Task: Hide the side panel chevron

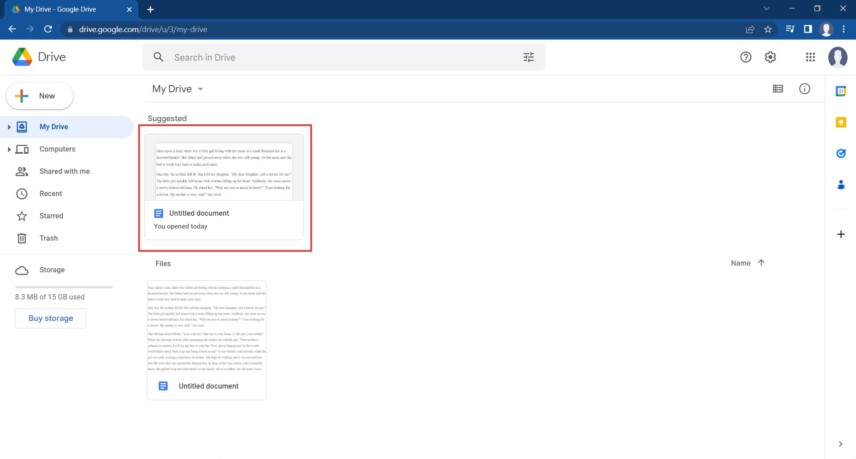Action: click(840, 444)
